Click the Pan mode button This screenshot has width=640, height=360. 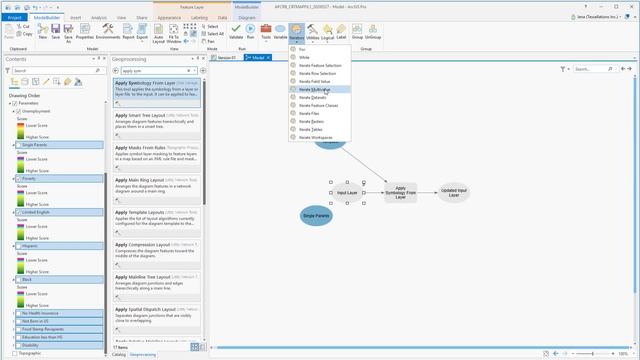pos(208,41)
